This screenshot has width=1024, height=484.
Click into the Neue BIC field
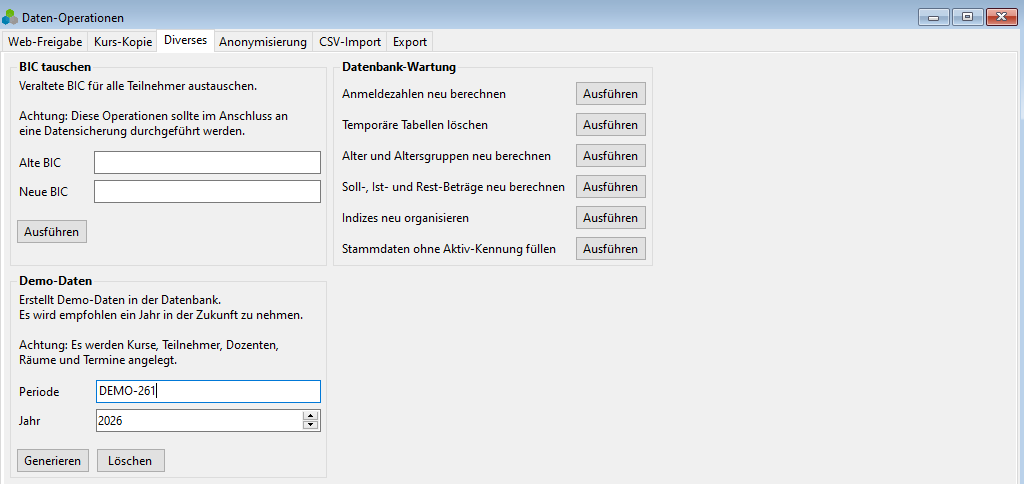click(208, 192)
